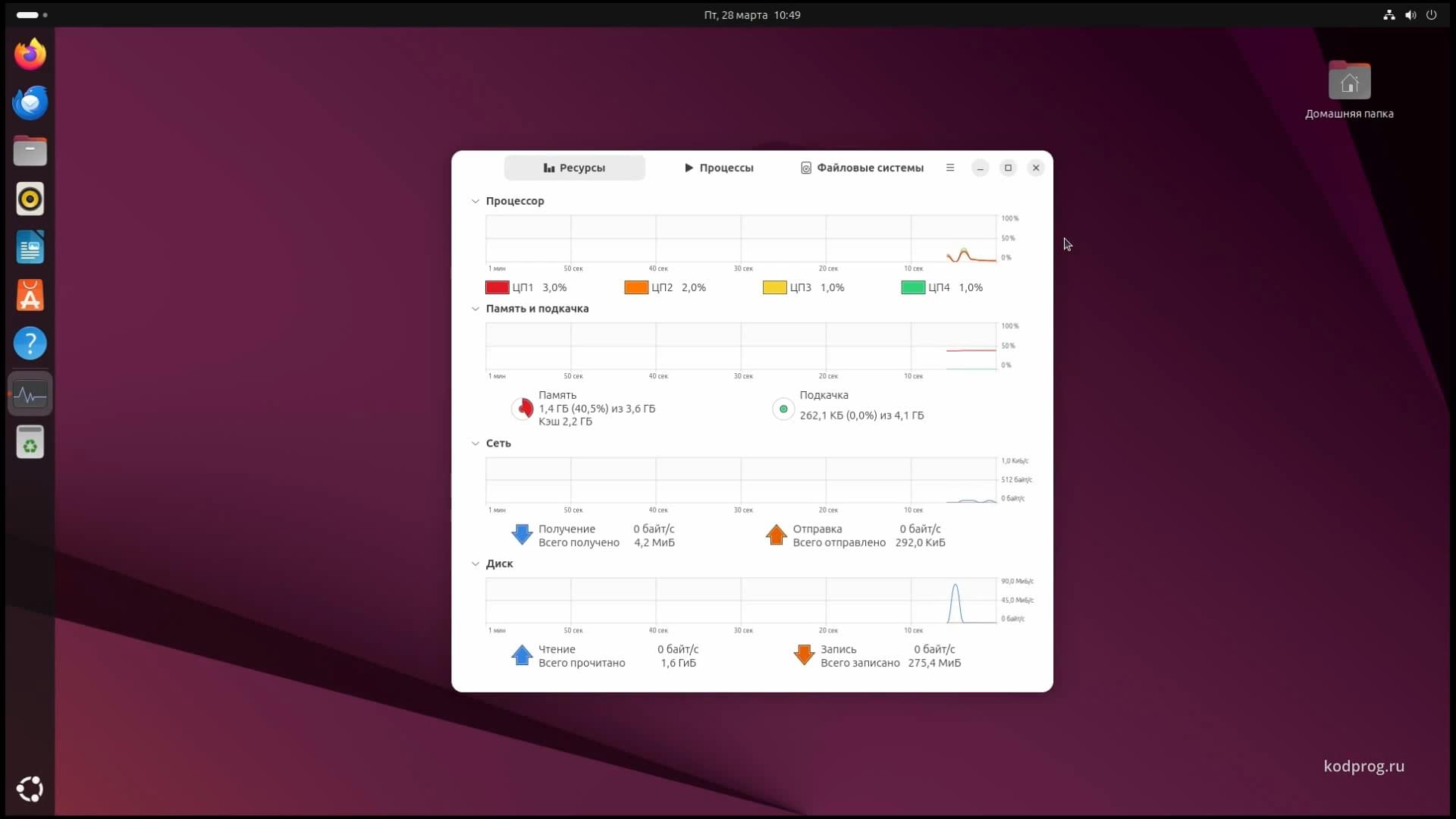Change the yellow ЦП3 color swatch
Screen dimensions: 1456x819
pos(774,287)
